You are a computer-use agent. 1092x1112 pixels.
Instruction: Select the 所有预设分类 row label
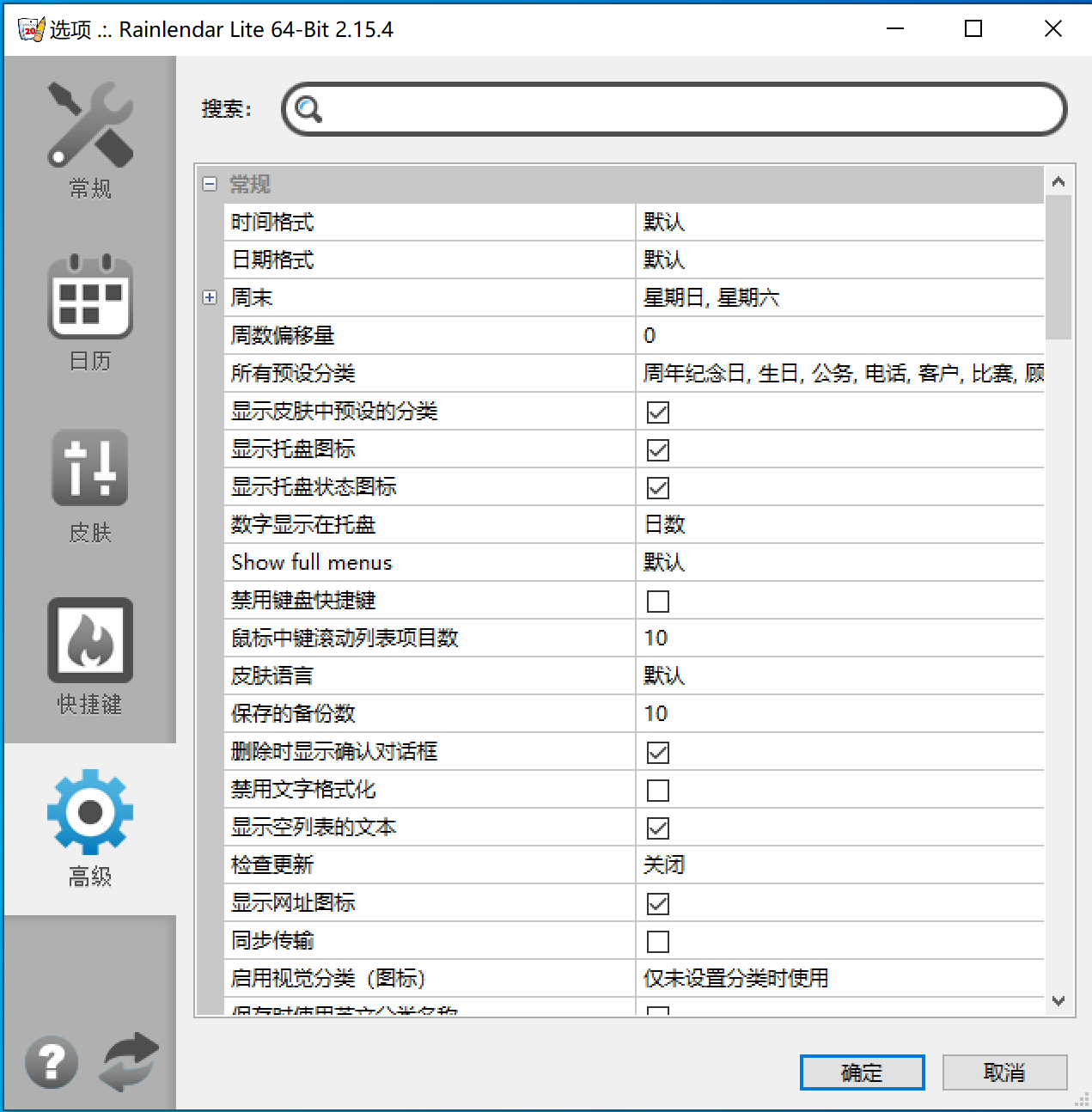(x=293, y=373)
